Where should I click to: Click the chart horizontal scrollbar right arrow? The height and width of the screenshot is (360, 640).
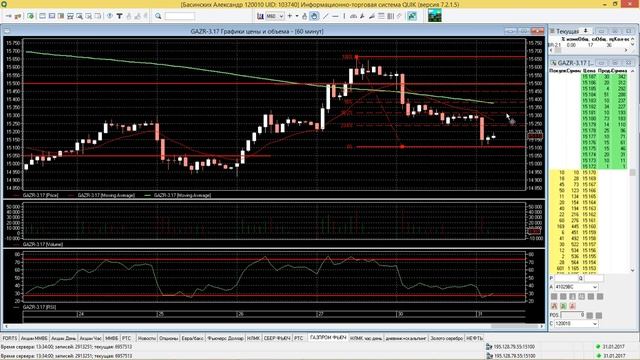click(x=542, y=326)
